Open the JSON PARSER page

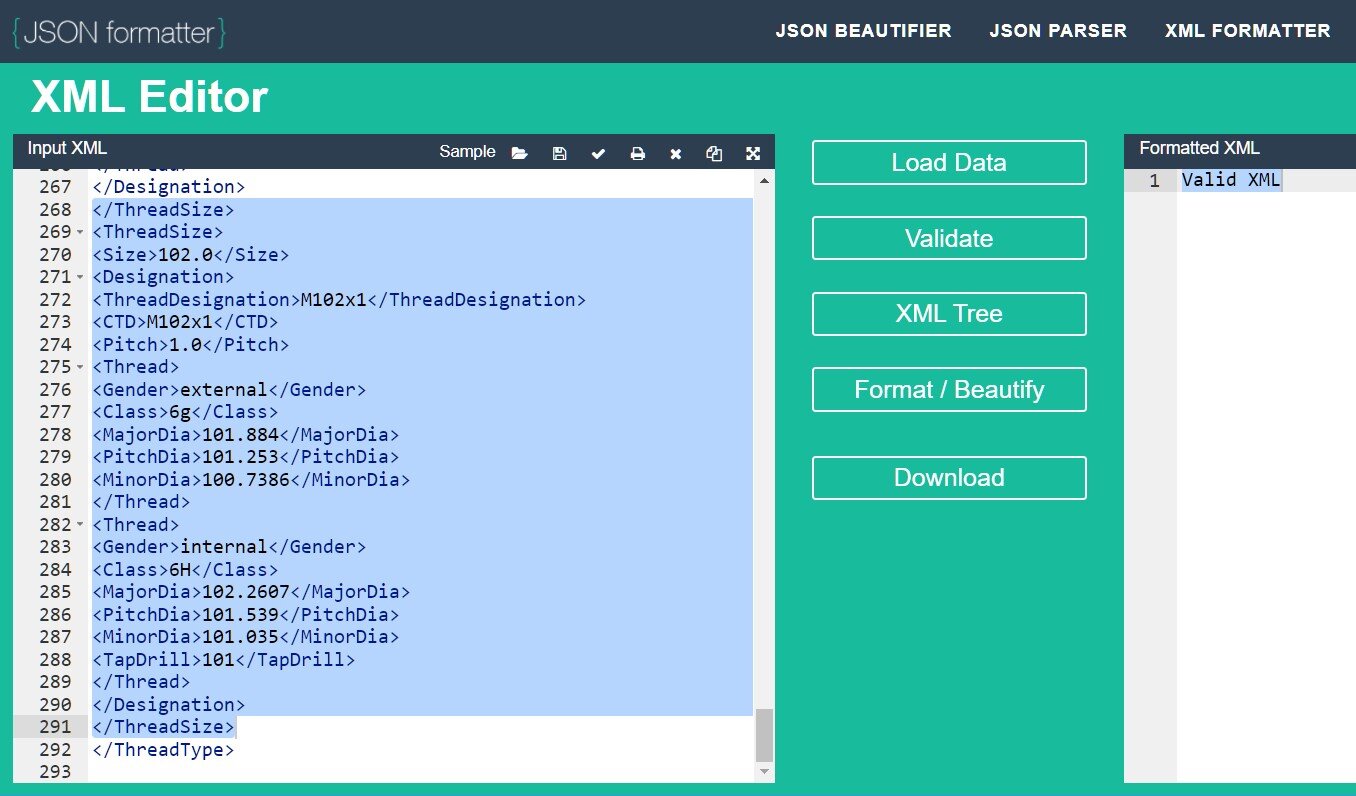pos(1058,31)
